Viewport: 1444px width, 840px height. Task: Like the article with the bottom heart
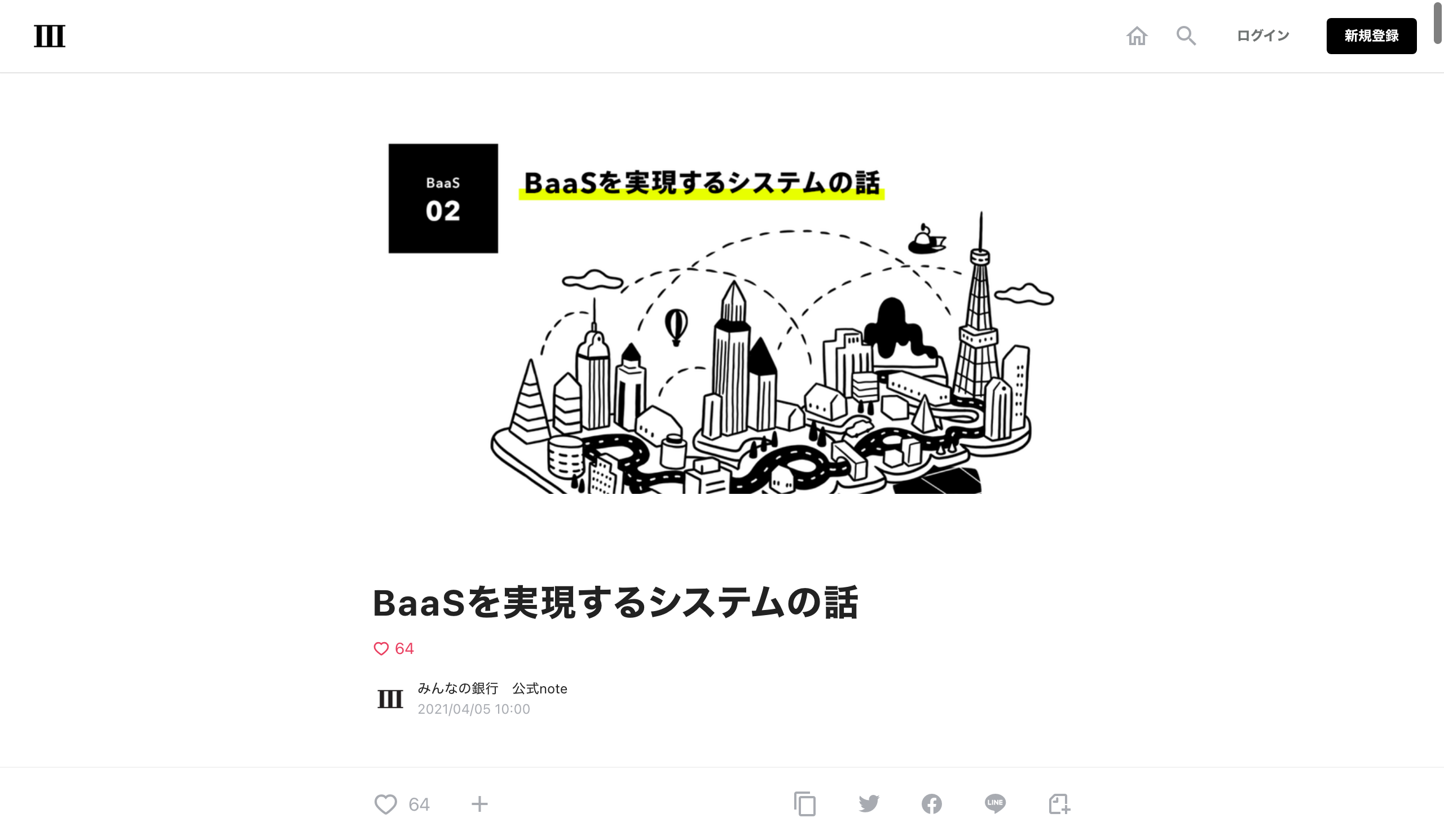[x=386, y=804]
